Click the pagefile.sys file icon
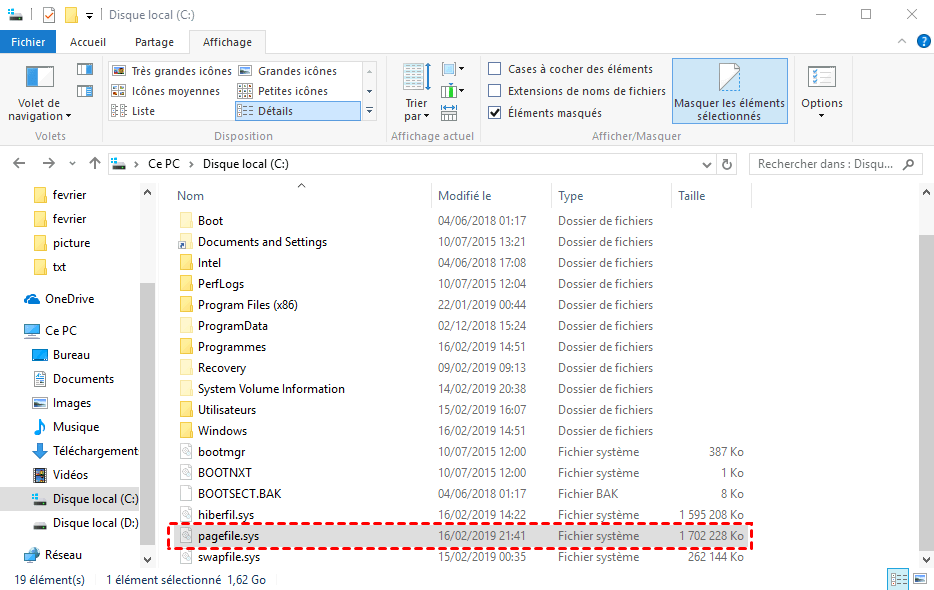Image resolution: width=934 pixels, height=590 pixels. 186,535
